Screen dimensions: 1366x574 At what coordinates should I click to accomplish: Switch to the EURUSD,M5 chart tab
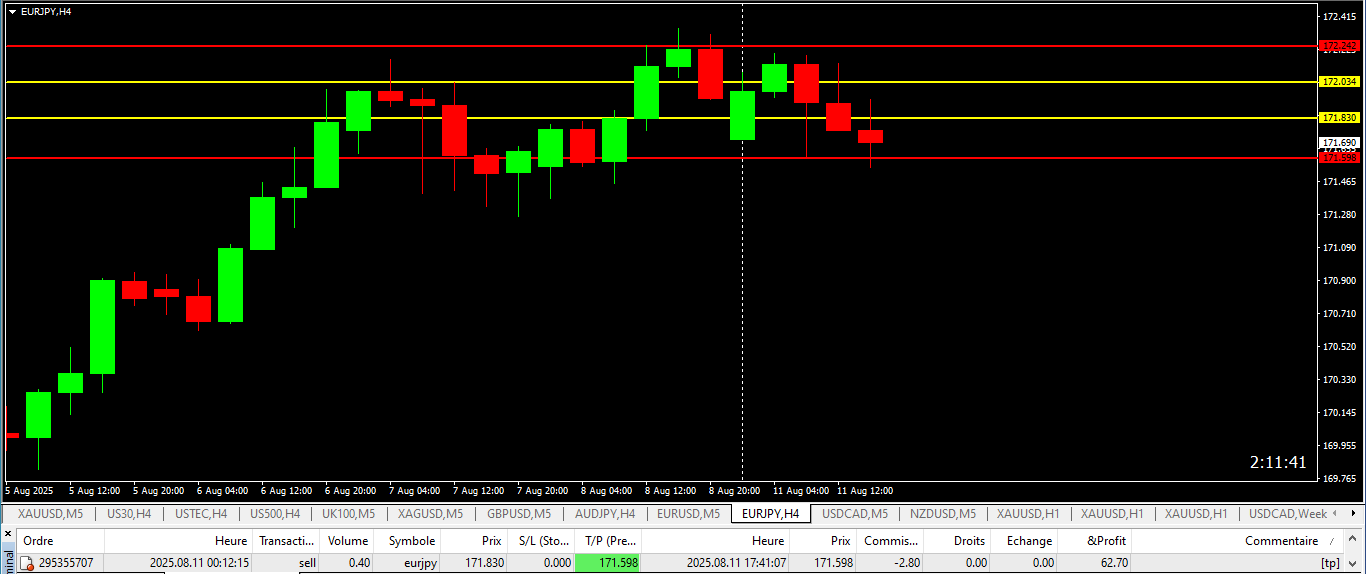688,514
